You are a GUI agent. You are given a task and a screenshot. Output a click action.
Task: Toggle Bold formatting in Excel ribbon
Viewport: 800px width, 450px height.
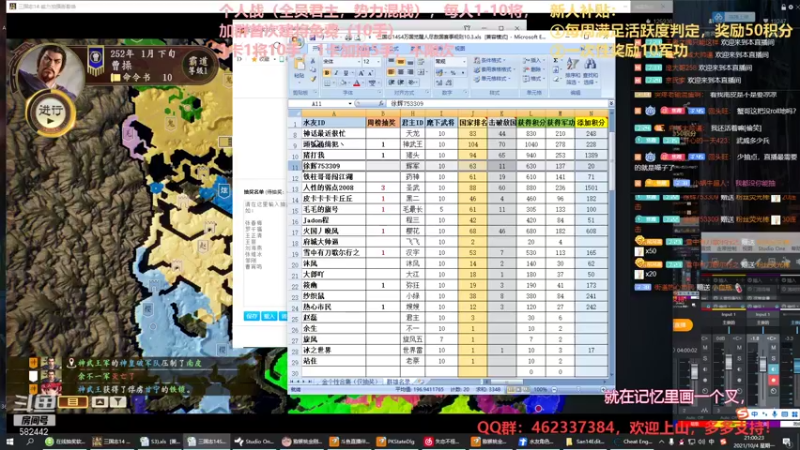[x=327, y=73]
